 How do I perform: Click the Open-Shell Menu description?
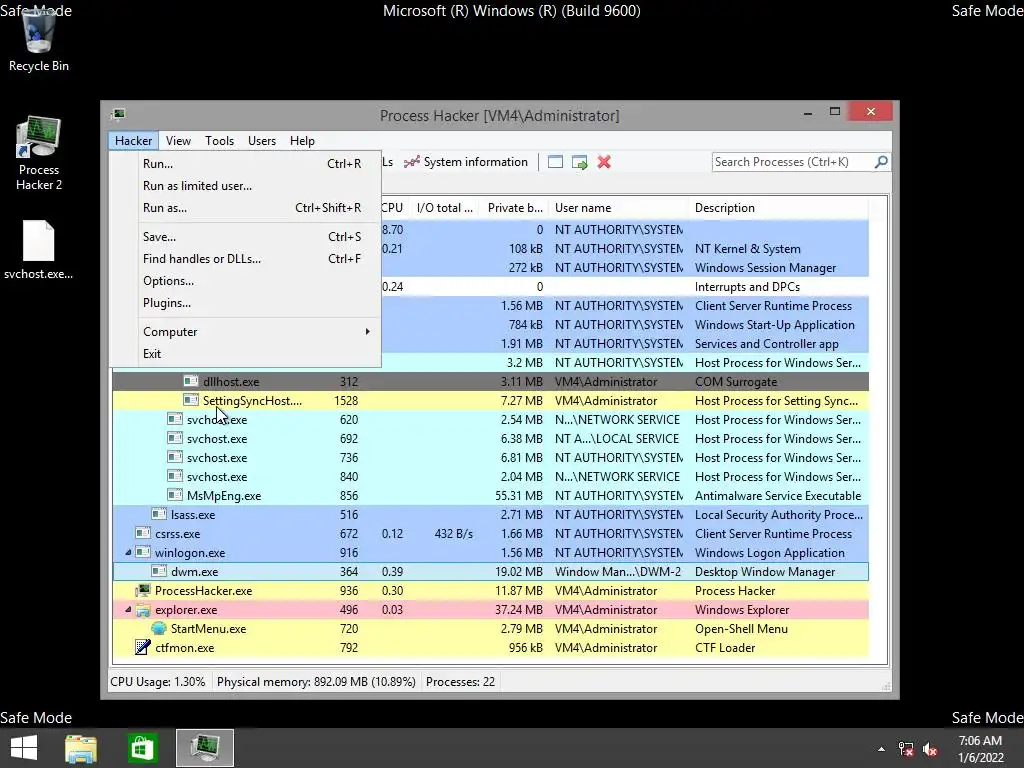pos(741,629)
